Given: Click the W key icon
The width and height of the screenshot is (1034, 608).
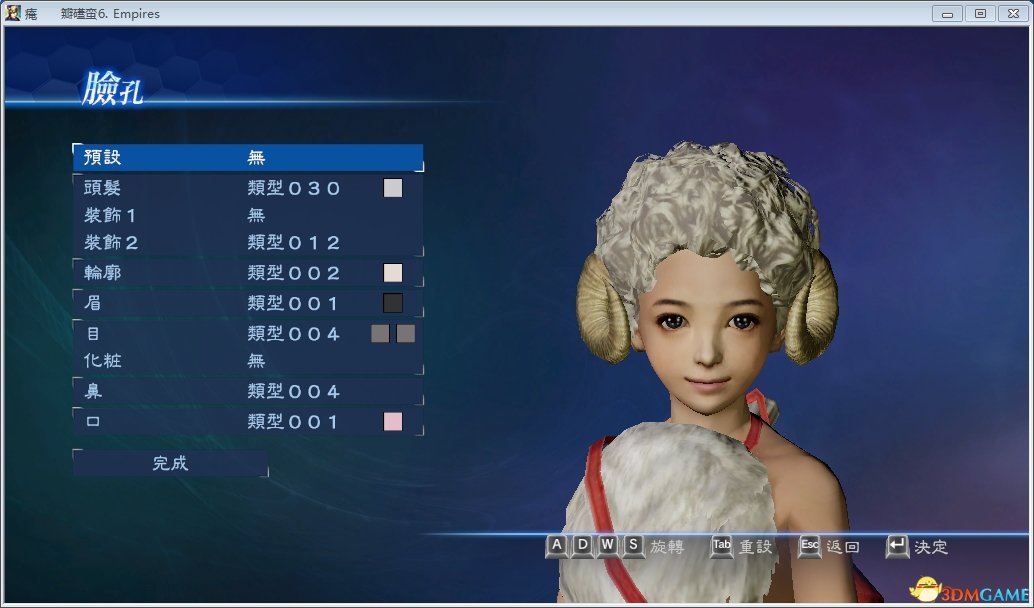Looking at the screenshot, I should point(607,546).
